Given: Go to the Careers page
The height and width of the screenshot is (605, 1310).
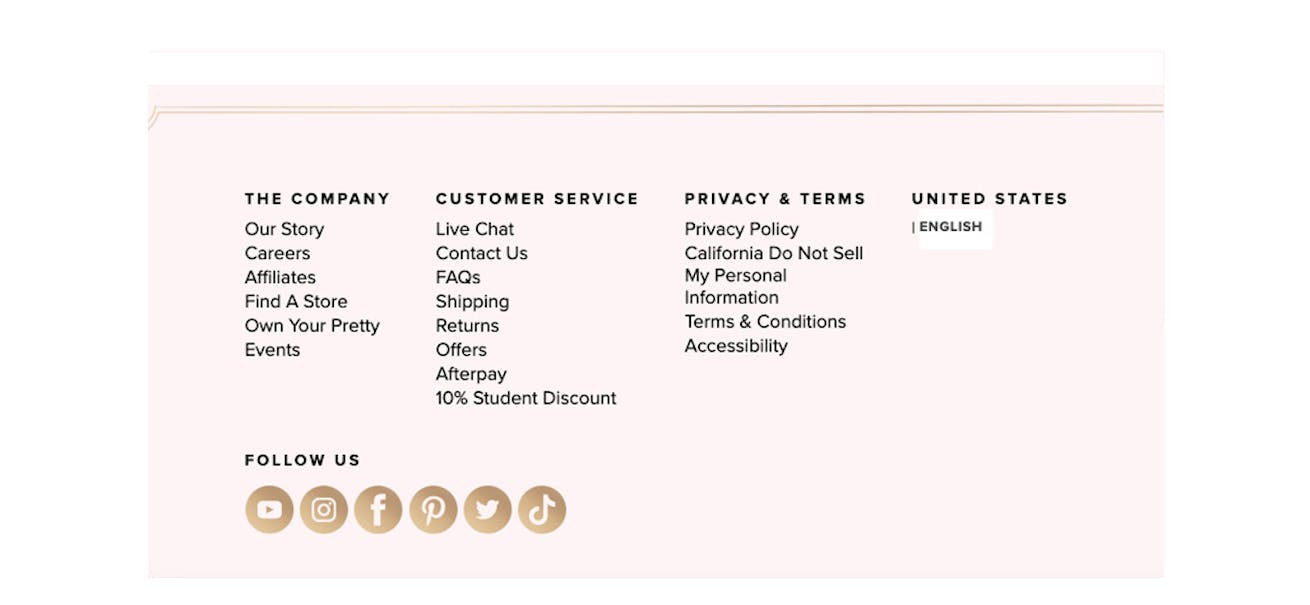Looking at the screenshot, I should pos(278,253).
